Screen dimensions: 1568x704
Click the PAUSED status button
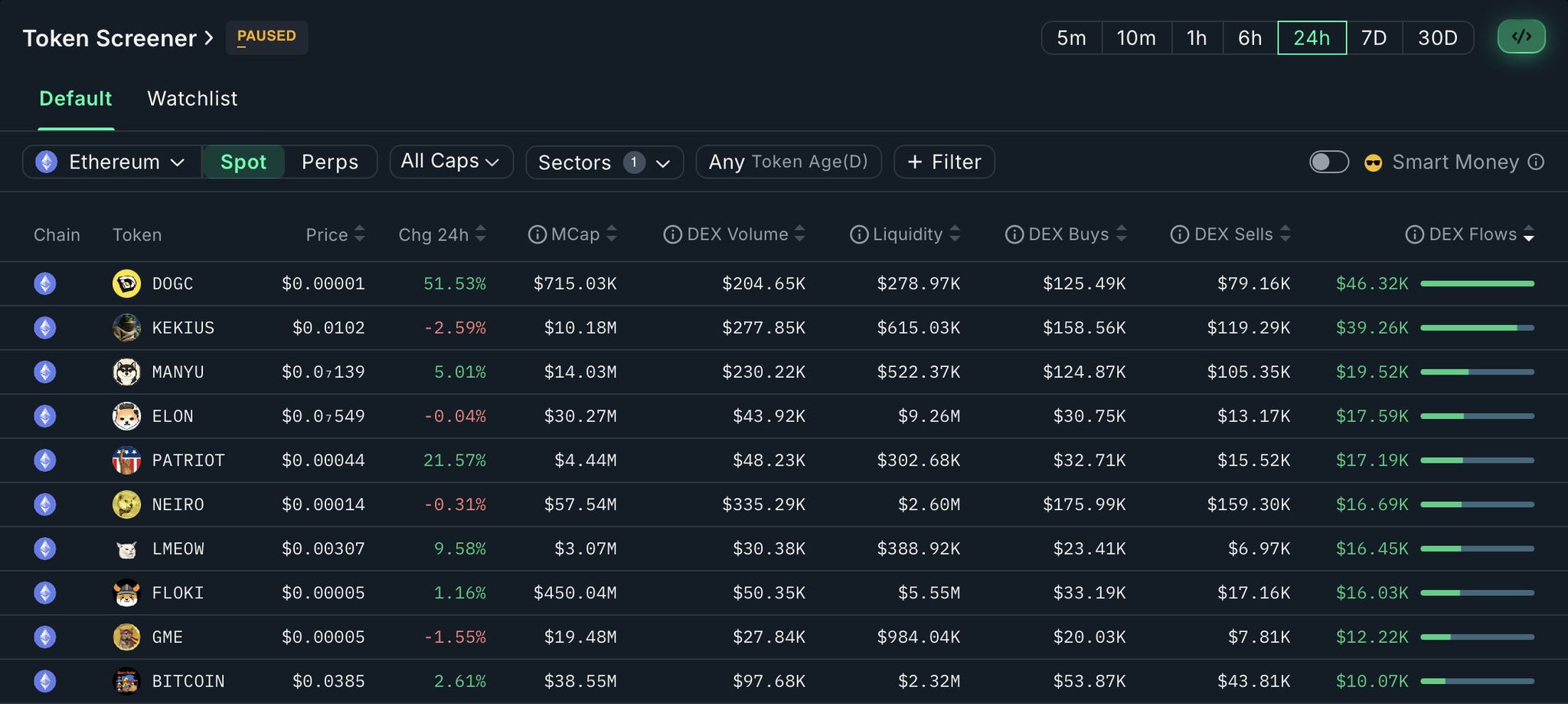coord(266,37)
